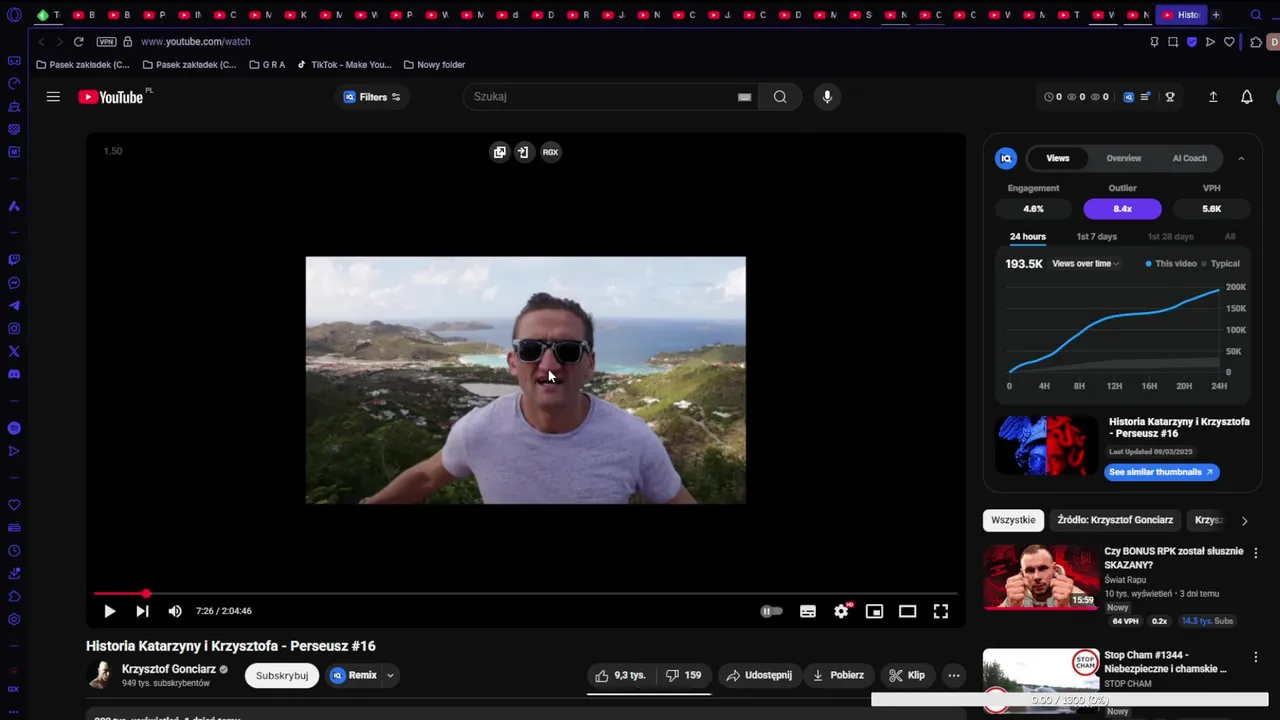Open the Filters button in header

pyautogui.click(x=372, y=97)
